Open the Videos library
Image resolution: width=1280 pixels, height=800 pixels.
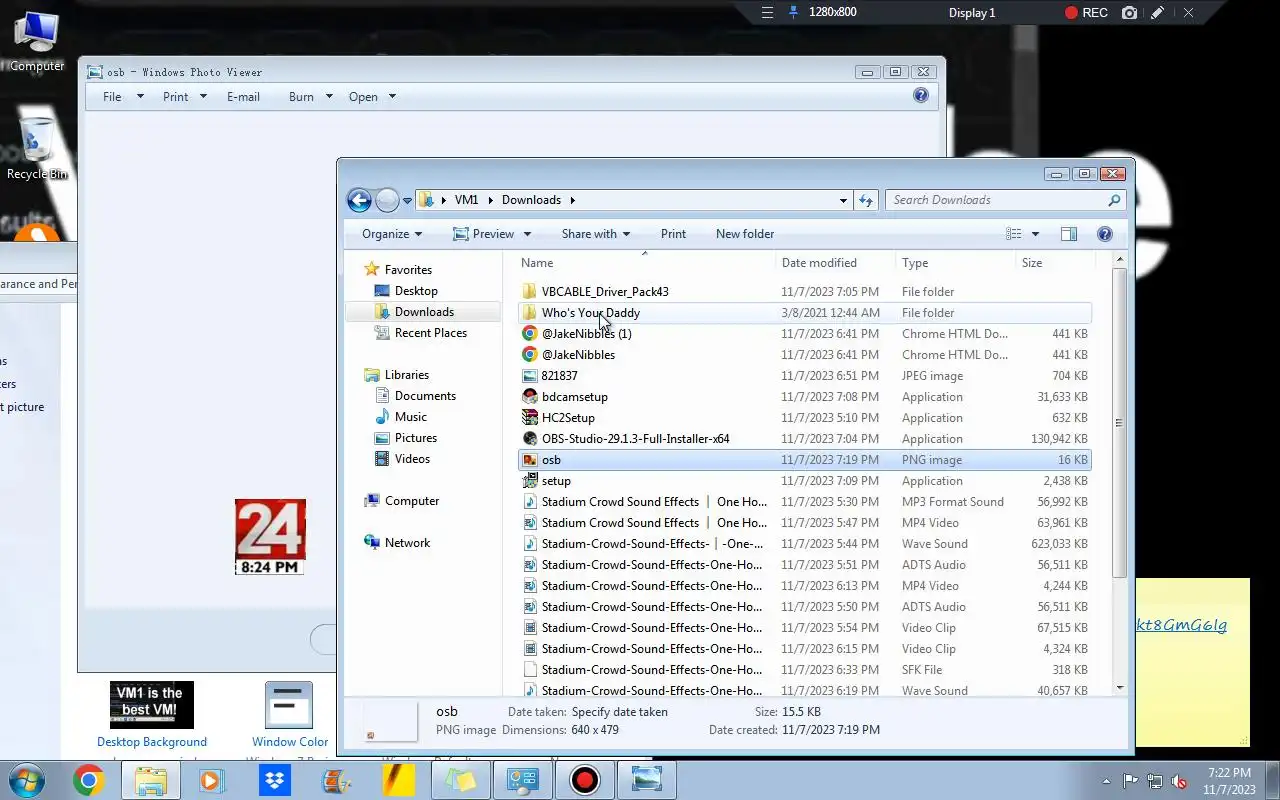click(412, 459)
